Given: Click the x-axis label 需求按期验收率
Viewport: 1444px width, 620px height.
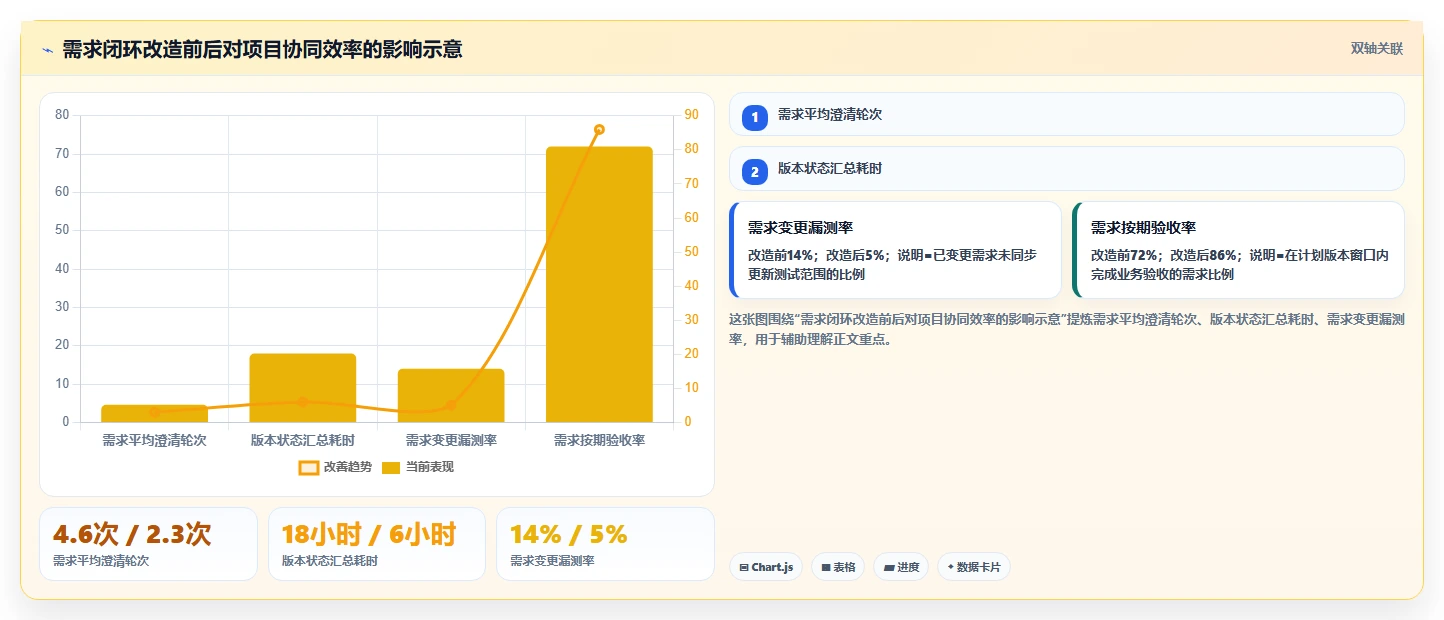Looking at the screenshot, I should (x=599, y=440).
